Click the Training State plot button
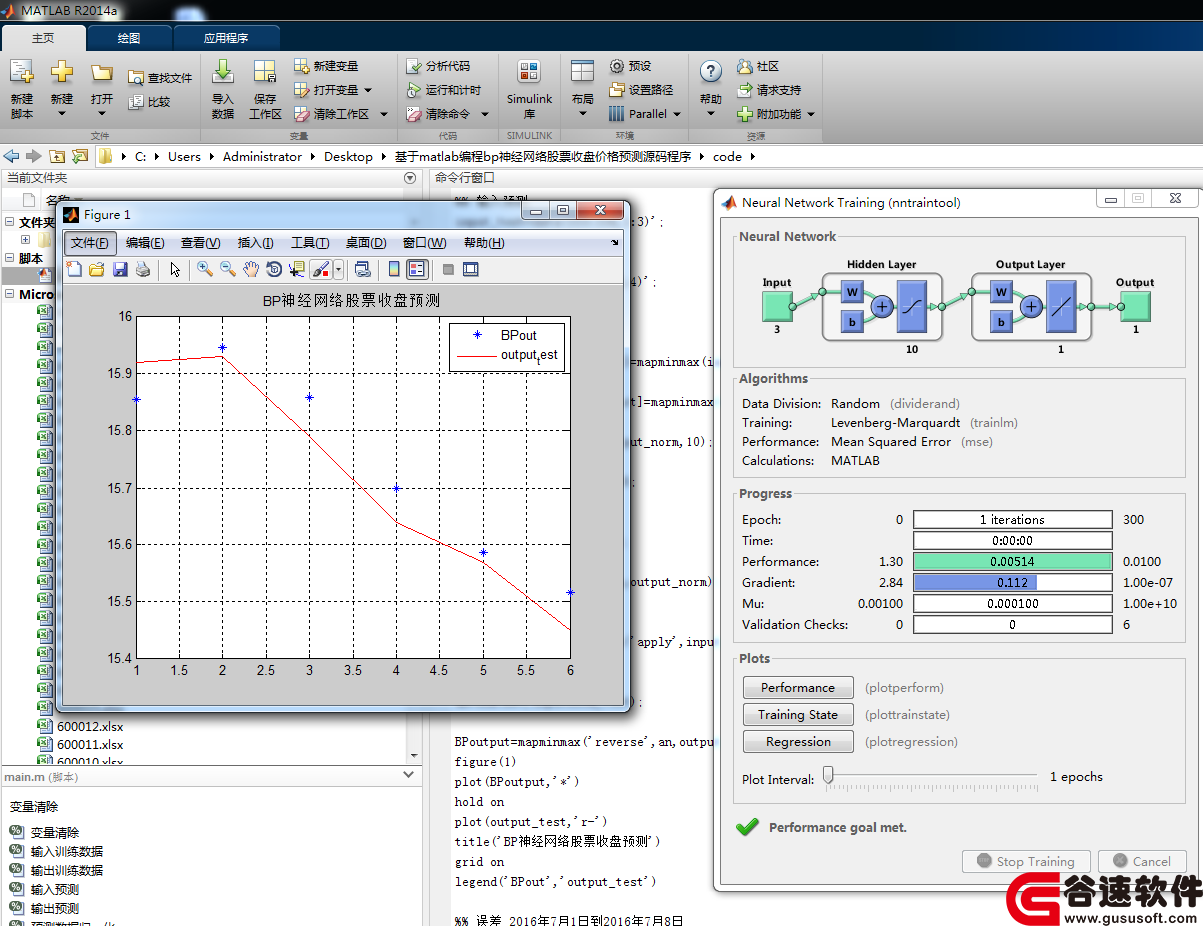 (x=798, y=715)
